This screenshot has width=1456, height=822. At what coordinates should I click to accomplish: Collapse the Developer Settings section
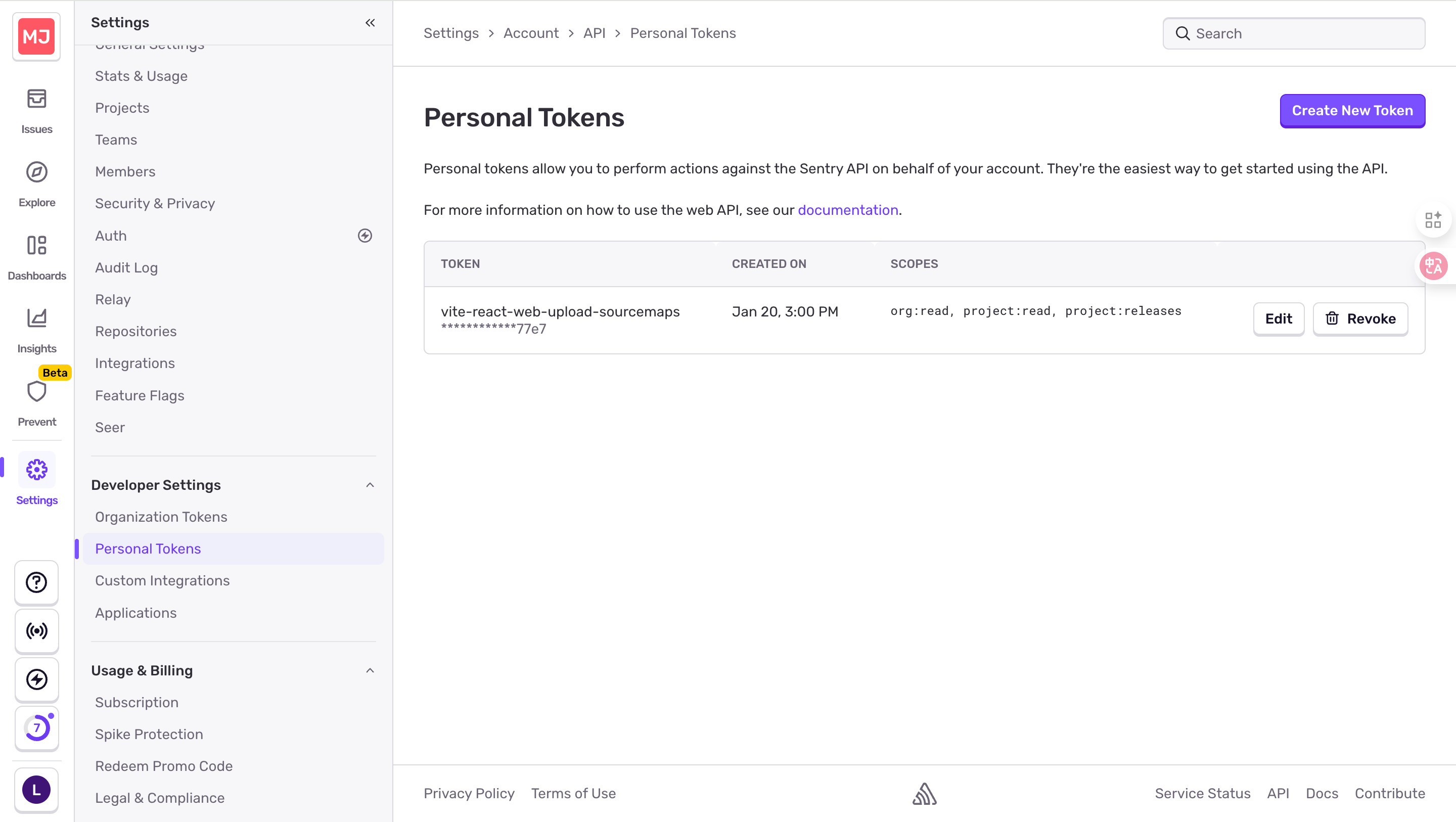370,485
